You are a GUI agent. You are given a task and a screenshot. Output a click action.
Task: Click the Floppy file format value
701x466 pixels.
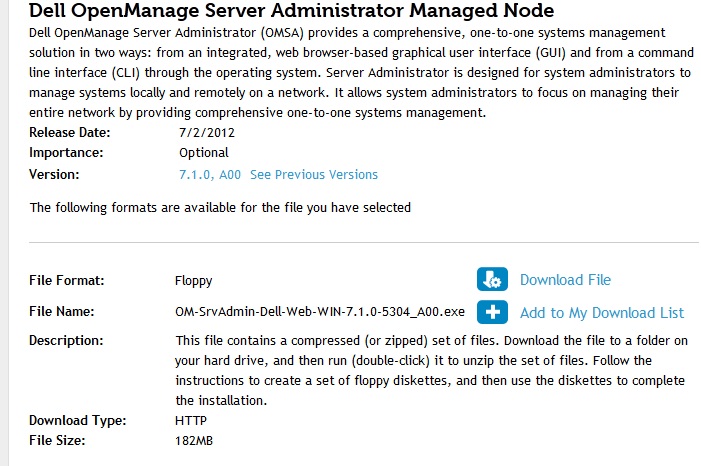click(x=193, y=281)
